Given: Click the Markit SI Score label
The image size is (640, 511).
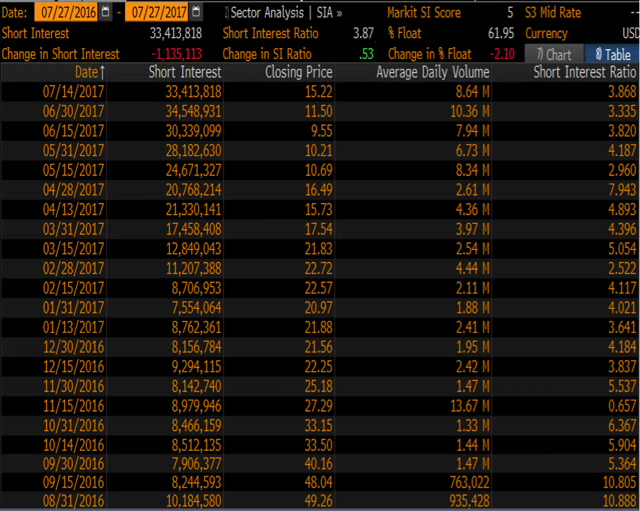Looking at the screenshot, I should (x=424, y=13).
